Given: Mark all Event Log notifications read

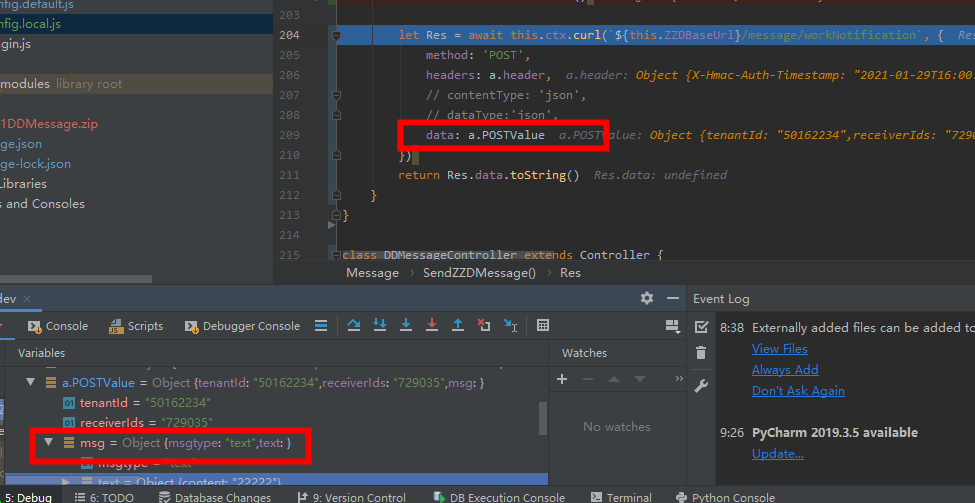Looking at the screenshot, I should [701, 326].
